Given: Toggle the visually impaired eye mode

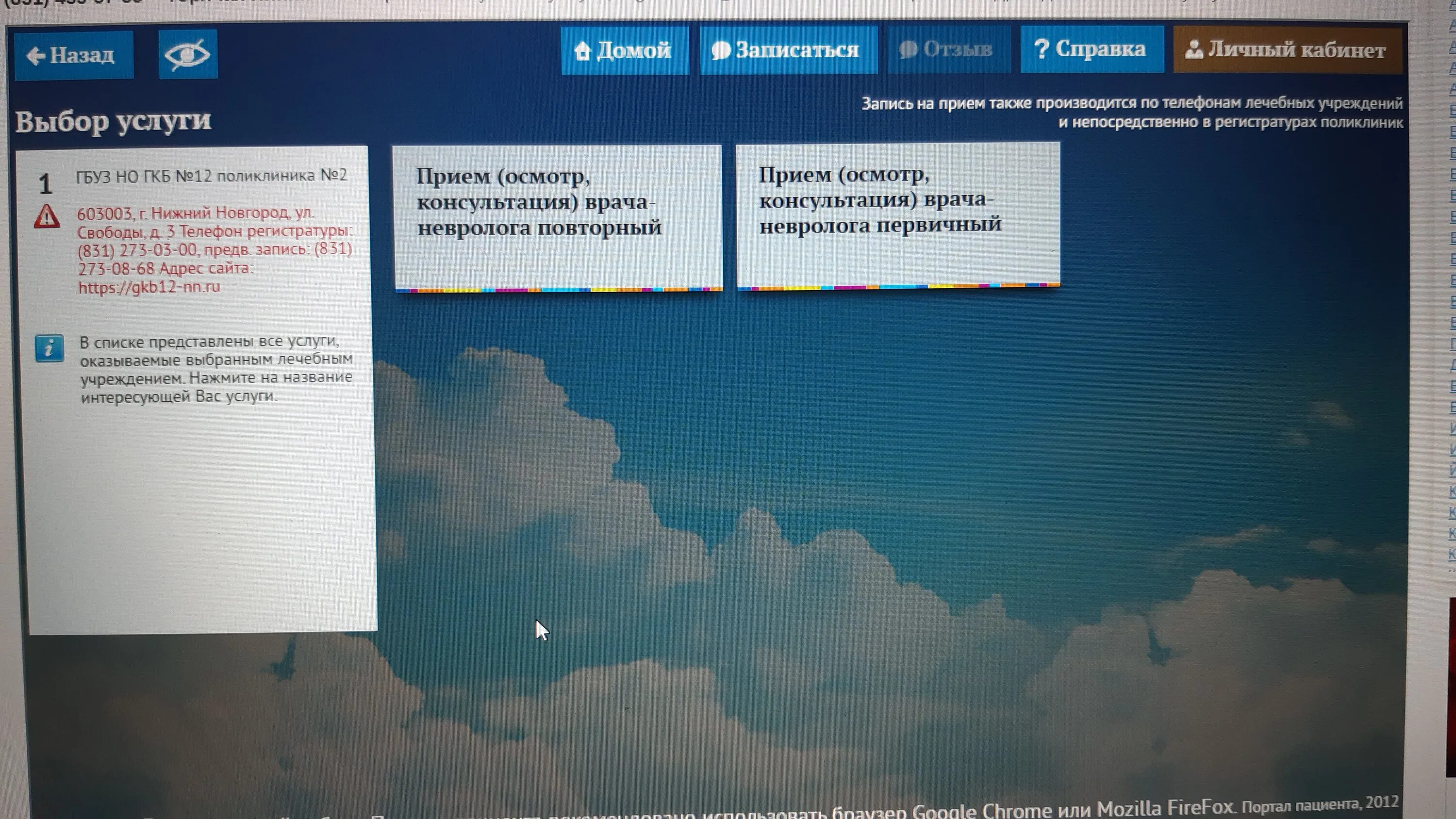Looking at the screenshot, I should click(x=188, y=54).
